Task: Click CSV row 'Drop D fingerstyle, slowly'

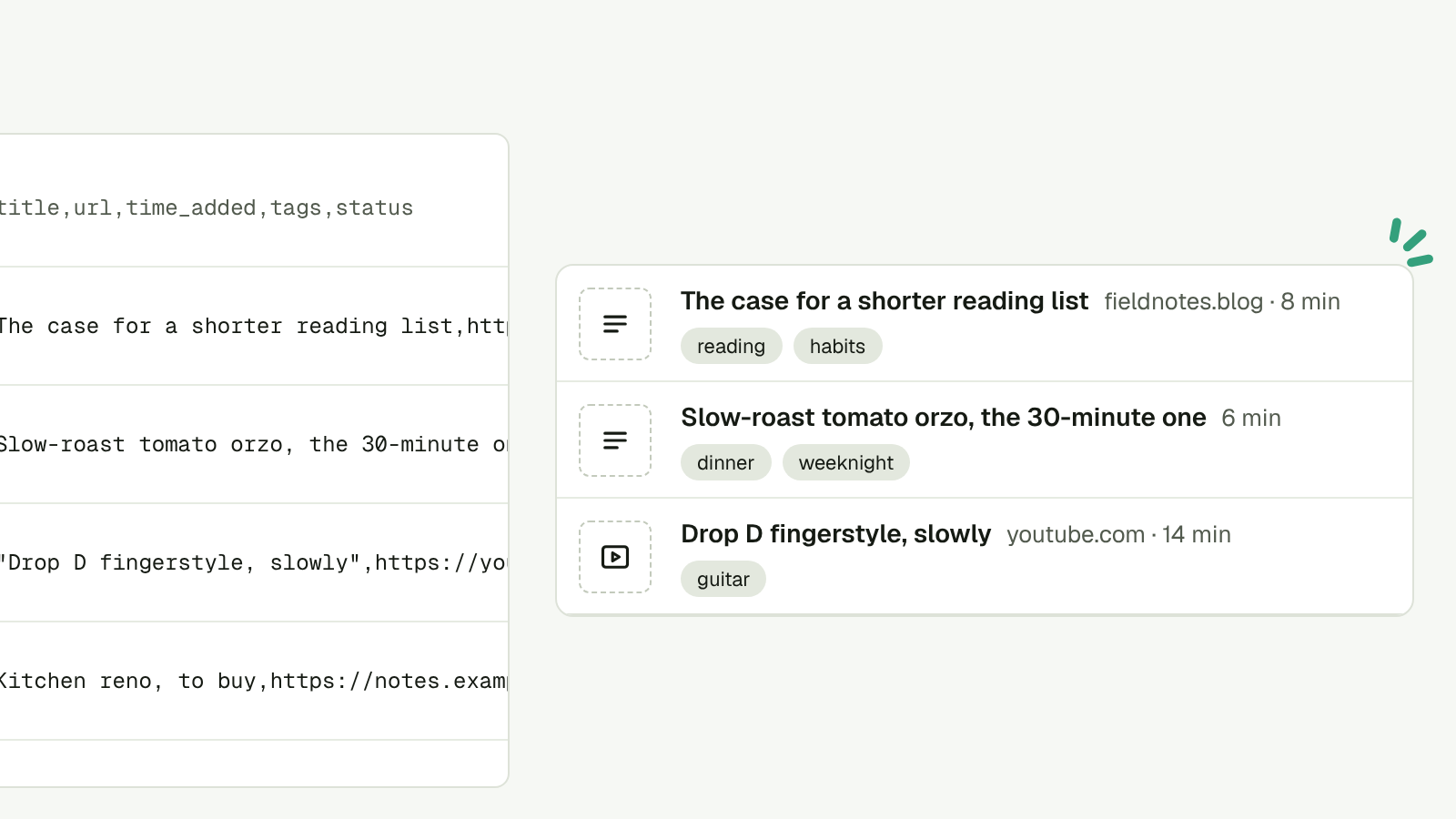Action: pyautogui.click(x=254, y=562)
